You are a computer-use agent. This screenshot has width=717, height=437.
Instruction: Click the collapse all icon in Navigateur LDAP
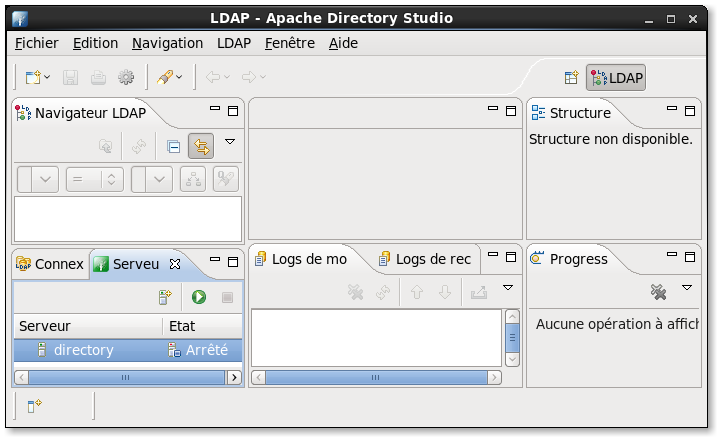pos(173,146)
